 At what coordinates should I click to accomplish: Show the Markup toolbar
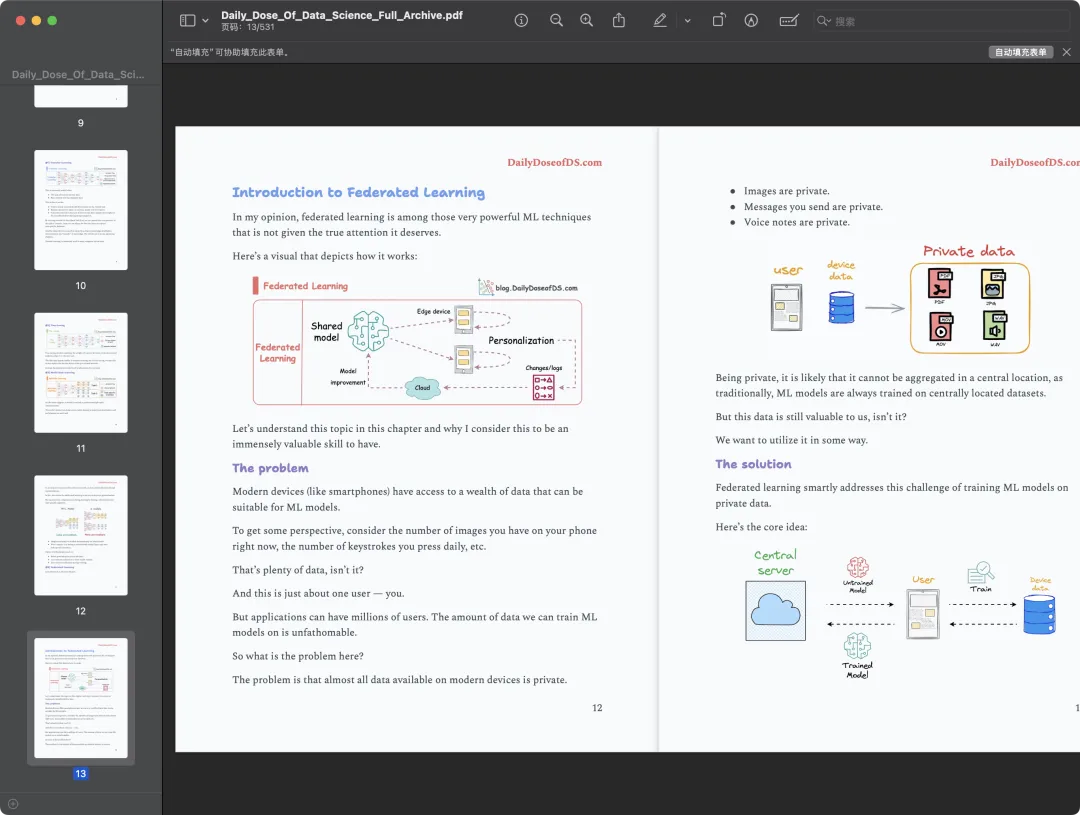(751, 21)
